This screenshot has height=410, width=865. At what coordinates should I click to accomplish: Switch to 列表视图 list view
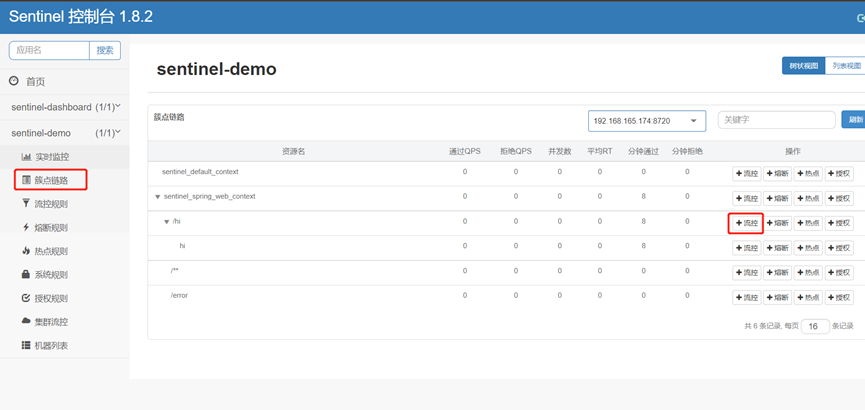pos(845,66)
